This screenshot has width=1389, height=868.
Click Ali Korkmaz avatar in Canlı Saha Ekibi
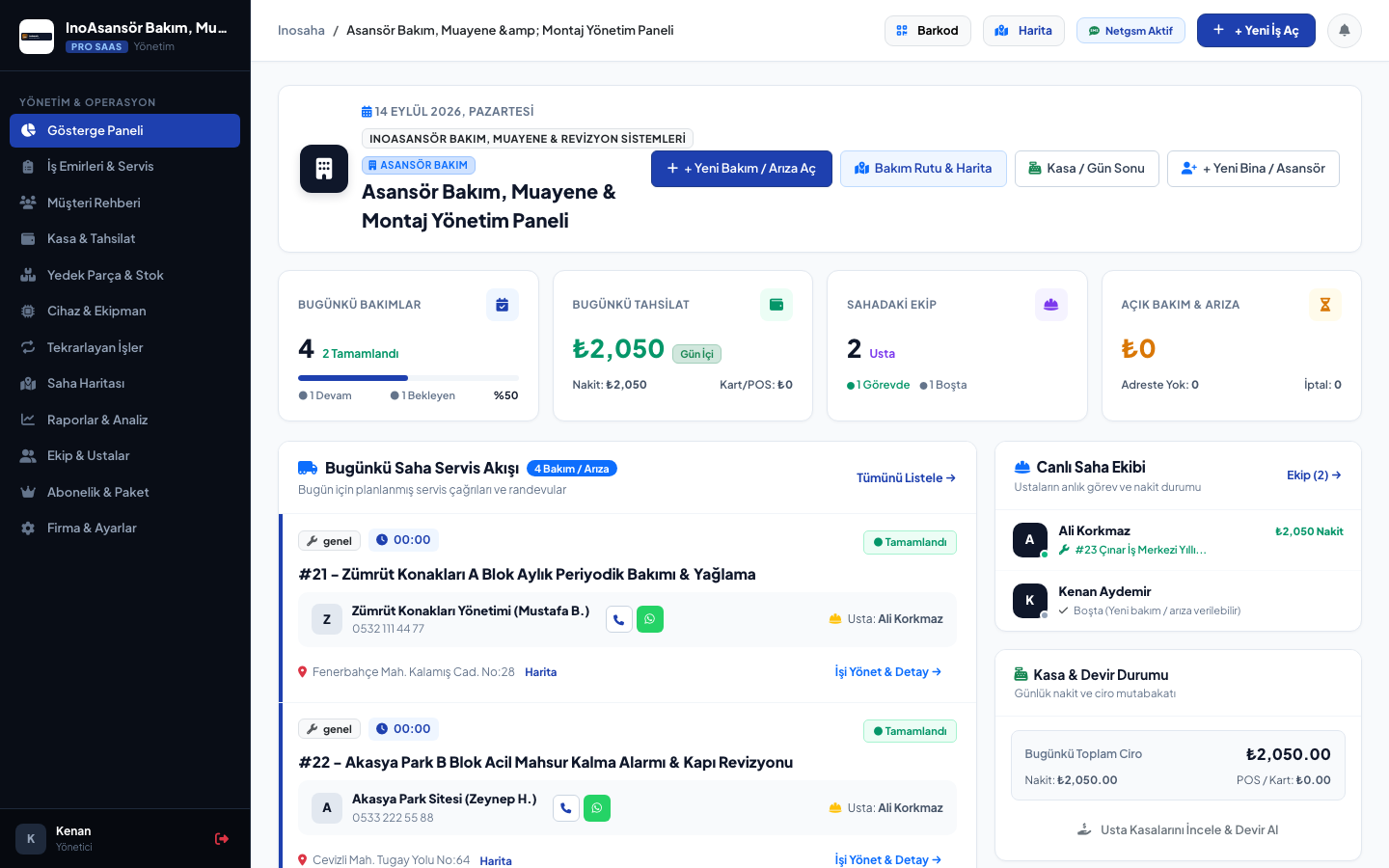click(1030, 540)
